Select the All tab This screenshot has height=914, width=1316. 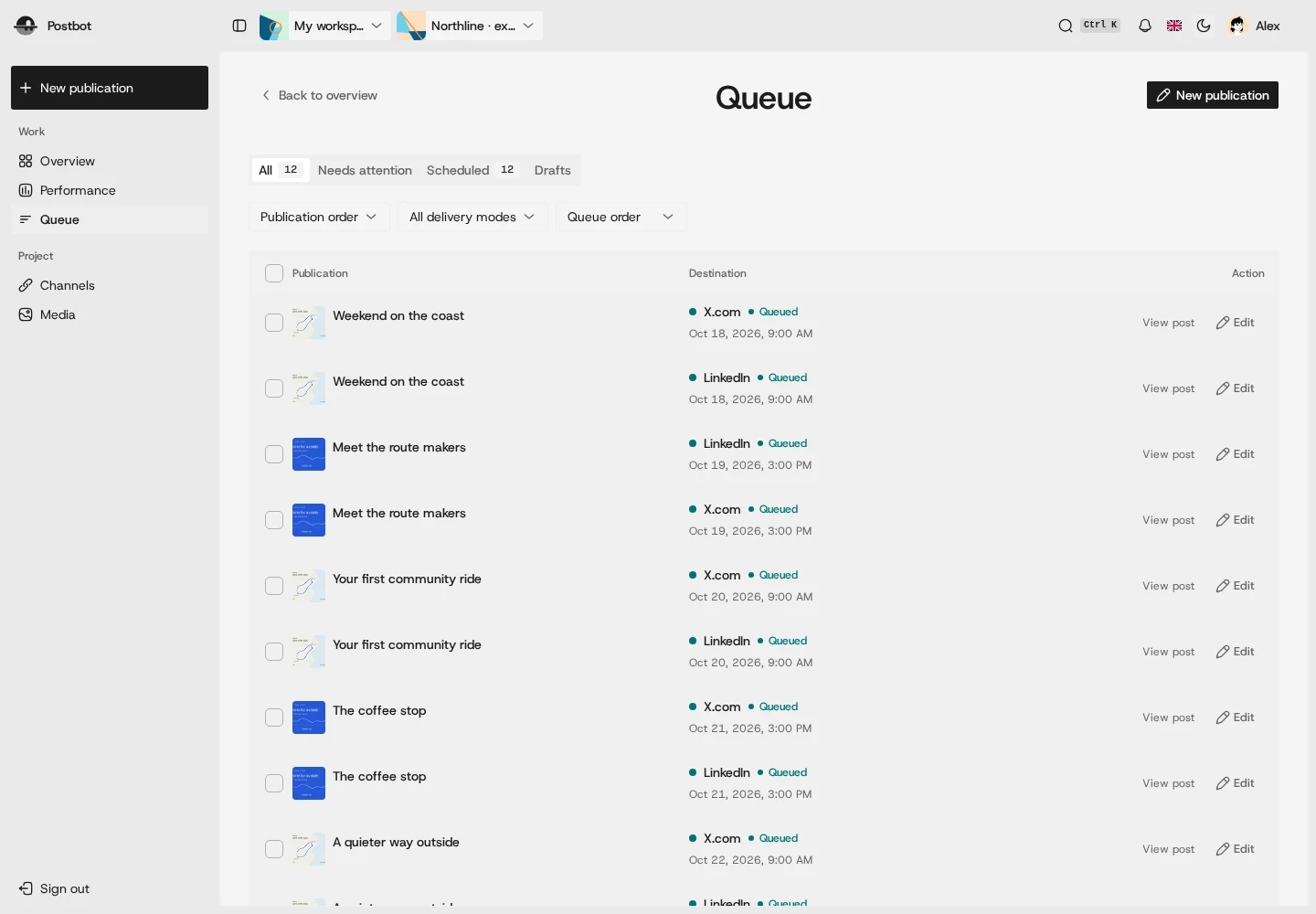point(280,170)
